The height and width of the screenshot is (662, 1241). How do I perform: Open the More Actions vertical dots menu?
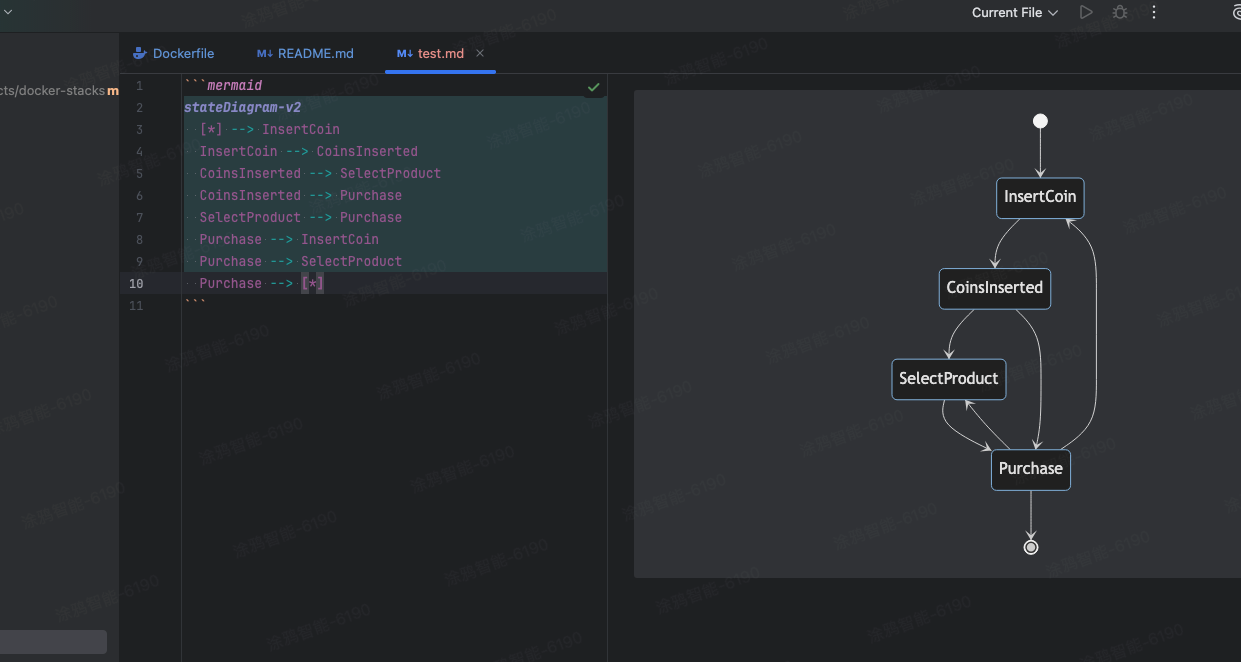(x=1154, y=13)
